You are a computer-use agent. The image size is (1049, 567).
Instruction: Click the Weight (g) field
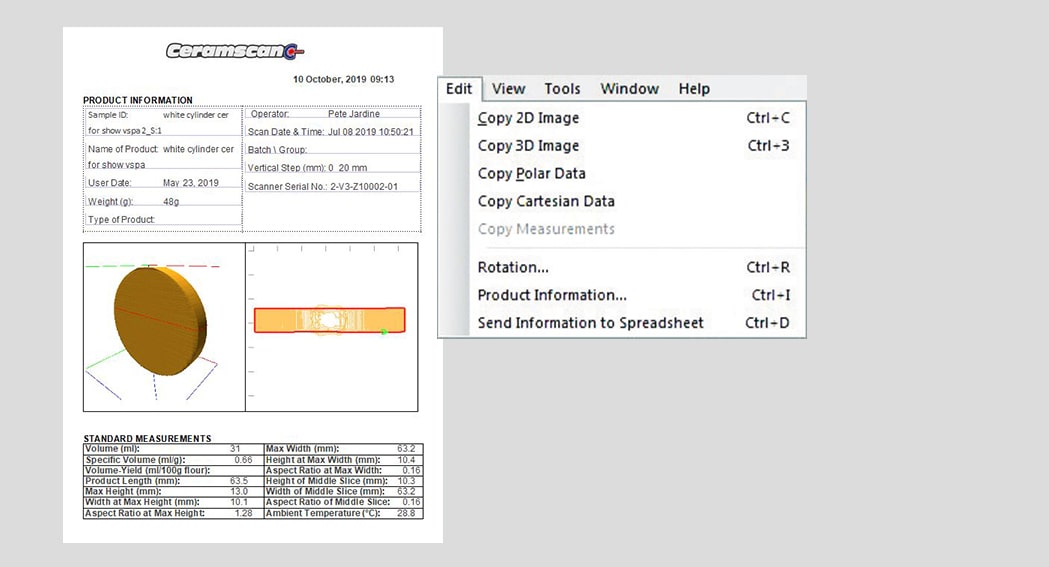[x=163, y=201]
